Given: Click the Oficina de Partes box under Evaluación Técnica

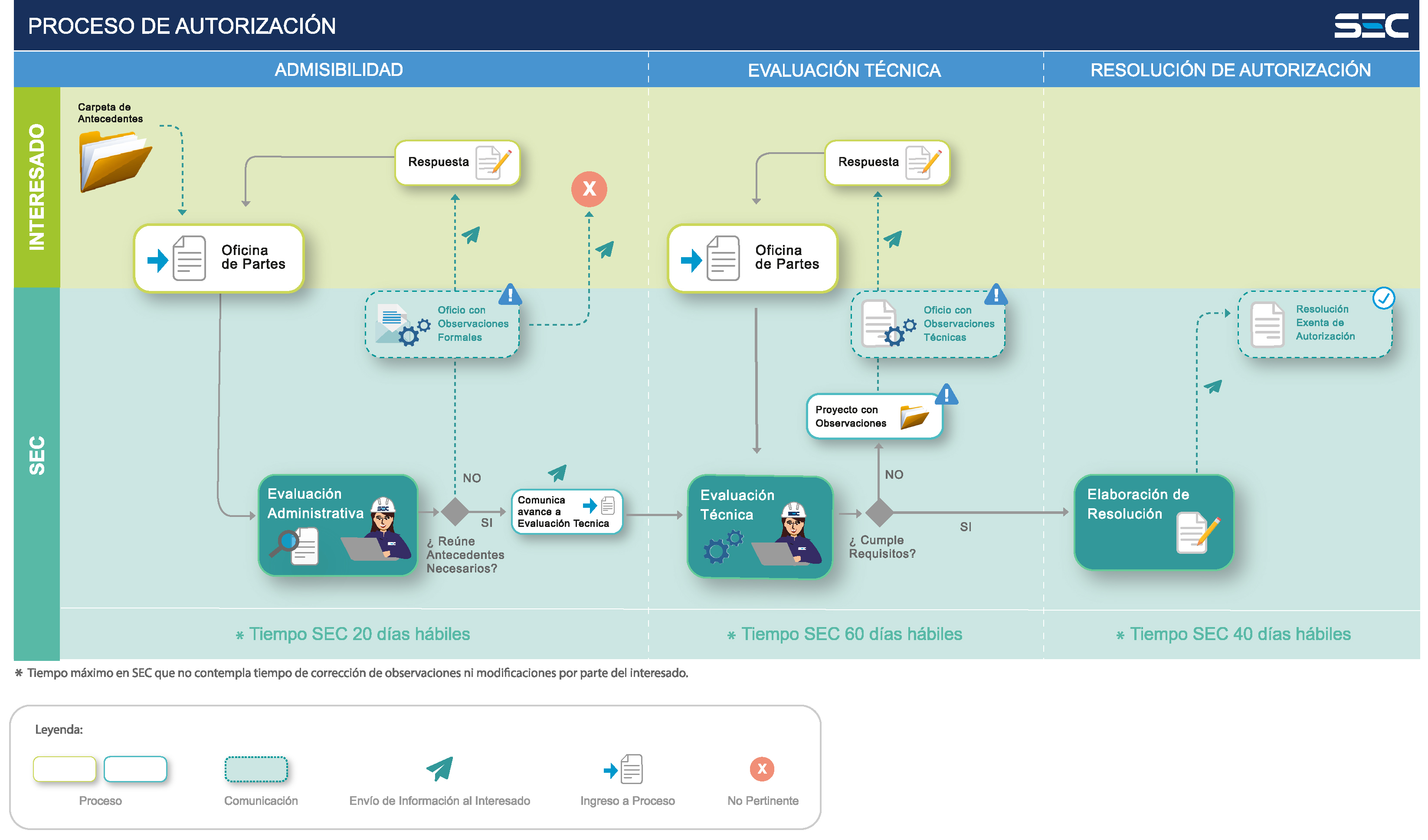Looking at the screenshot, I should click(753, 258).
